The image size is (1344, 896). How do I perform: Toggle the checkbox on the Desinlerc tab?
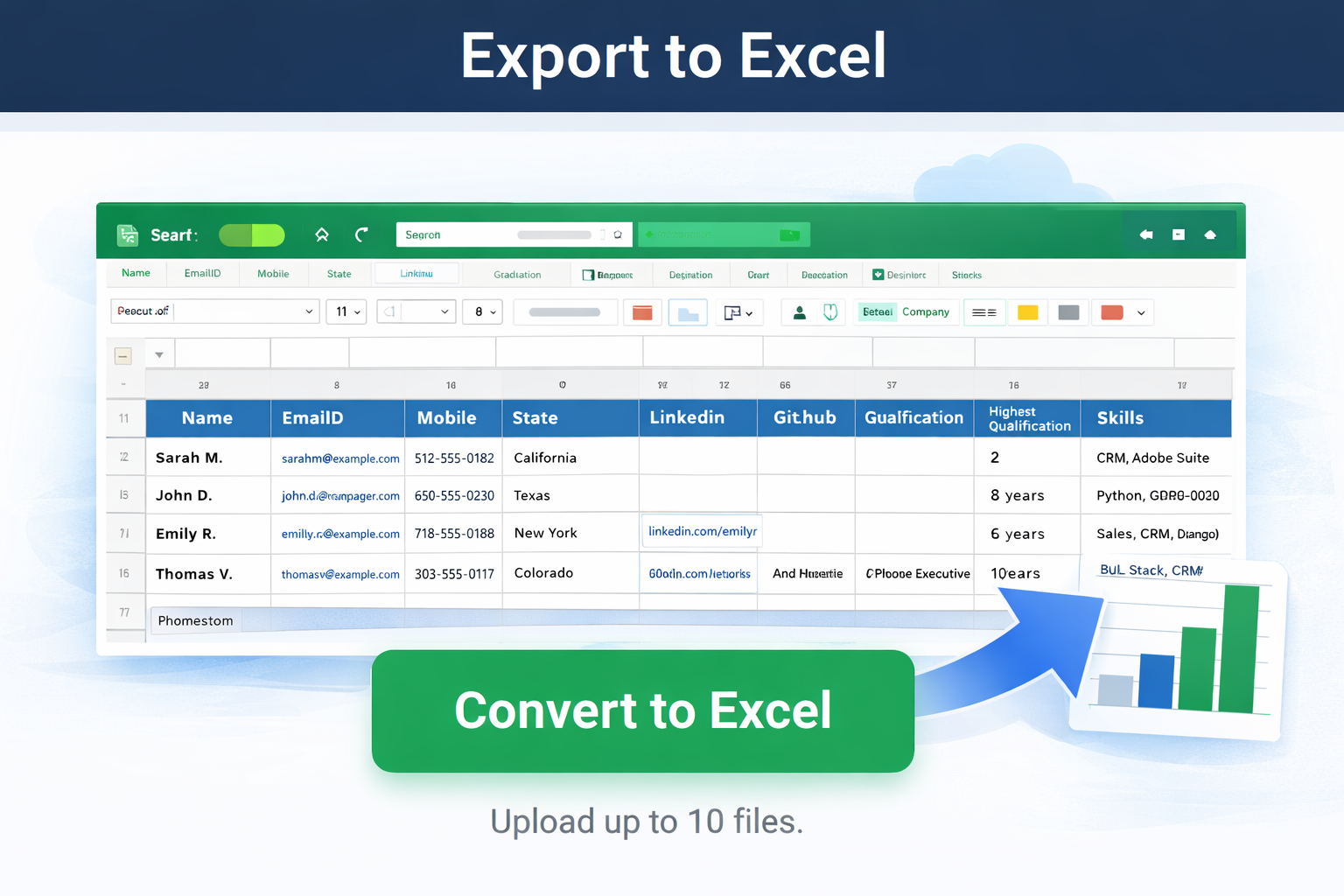(878, 275)
